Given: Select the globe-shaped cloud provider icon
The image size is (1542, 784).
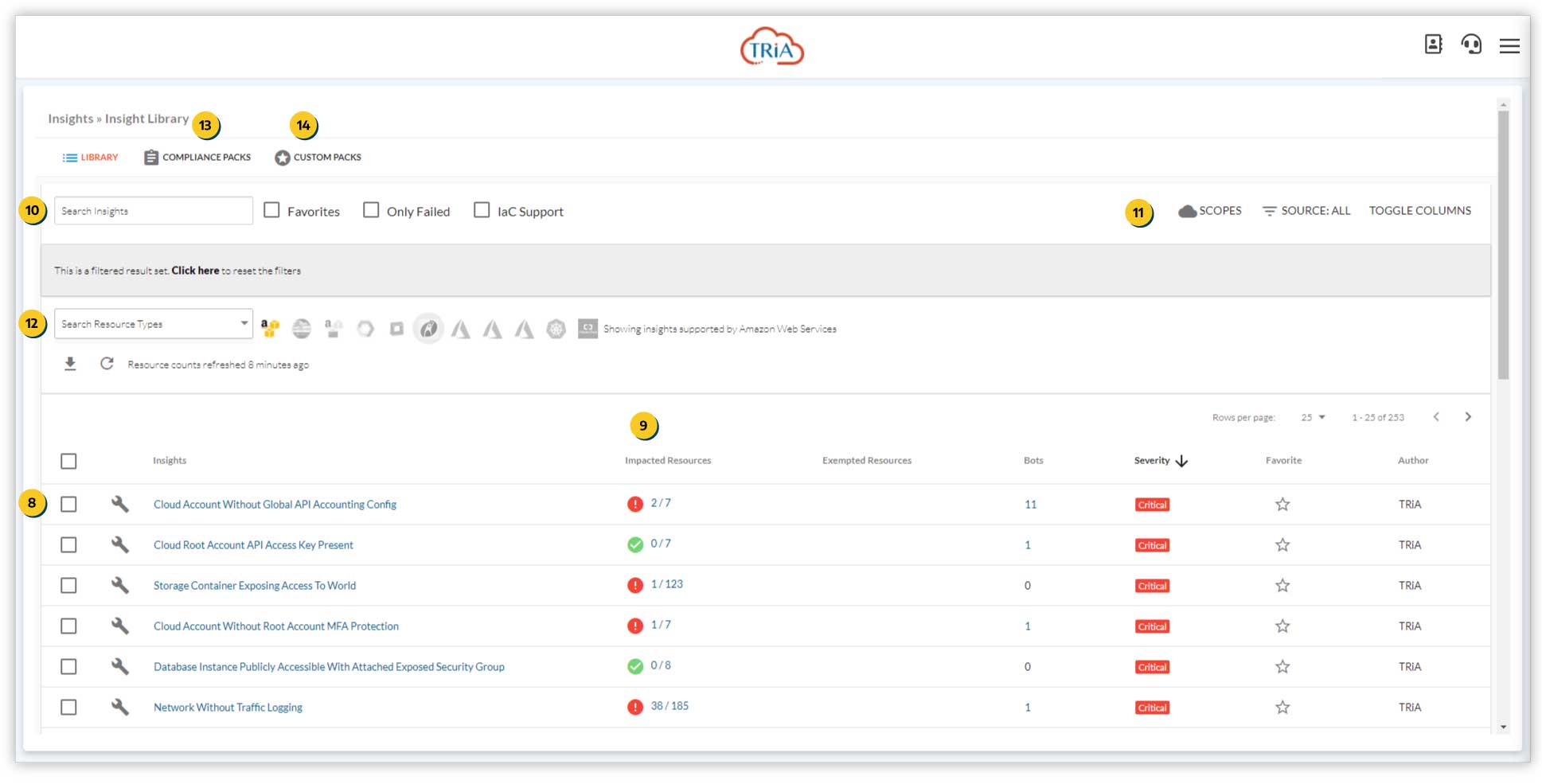Looking at the screenshot, I should pyautogui.click(x=301, y=328).
